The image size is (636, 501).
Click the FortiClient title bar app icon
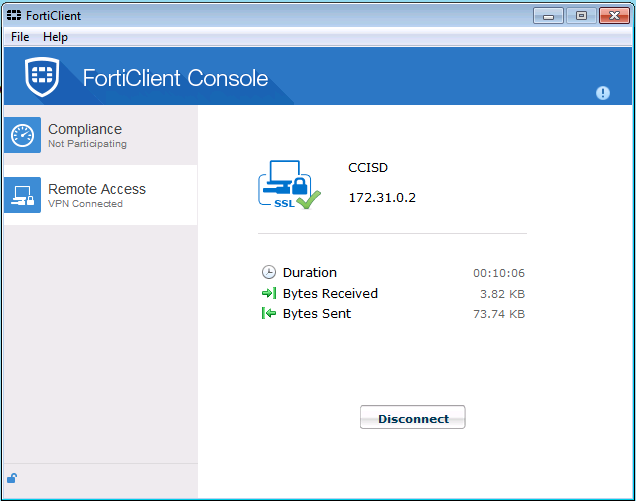pos(14,15)
